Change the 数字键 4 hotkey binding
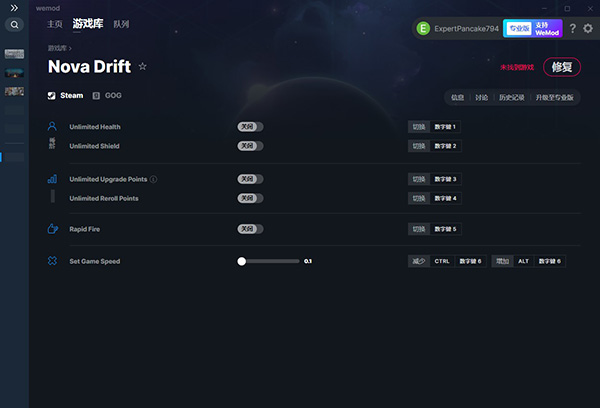Image resolution: width=600 pixels, height=408 pixels. pyautogui.click(x=445, y=198)
